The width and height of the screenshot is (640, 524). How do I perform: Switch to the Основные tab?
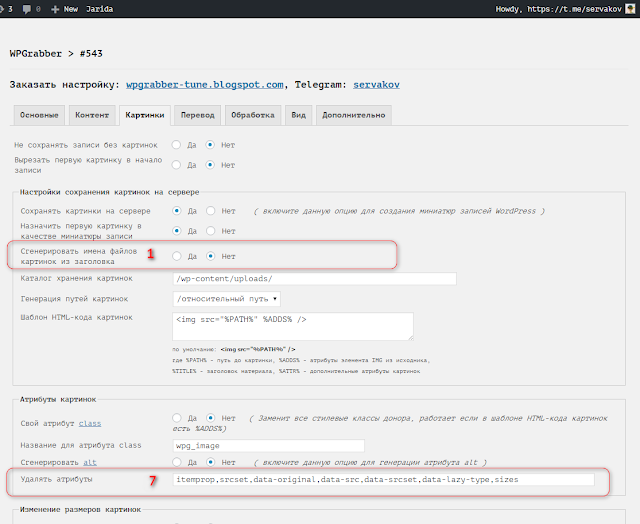39,115
